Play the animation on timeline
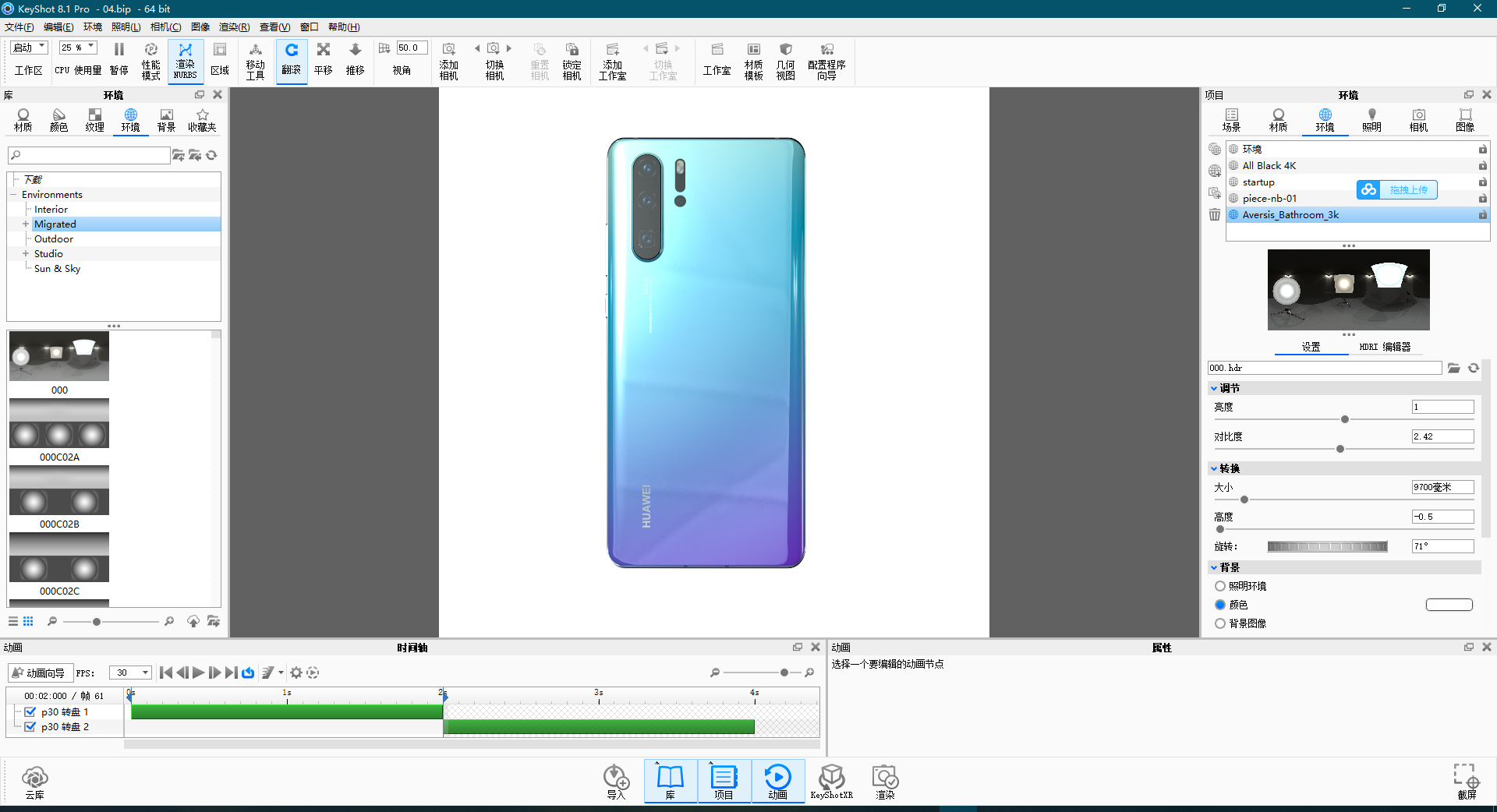This screenshot has height=812, width=1497. tap(198, 673)
